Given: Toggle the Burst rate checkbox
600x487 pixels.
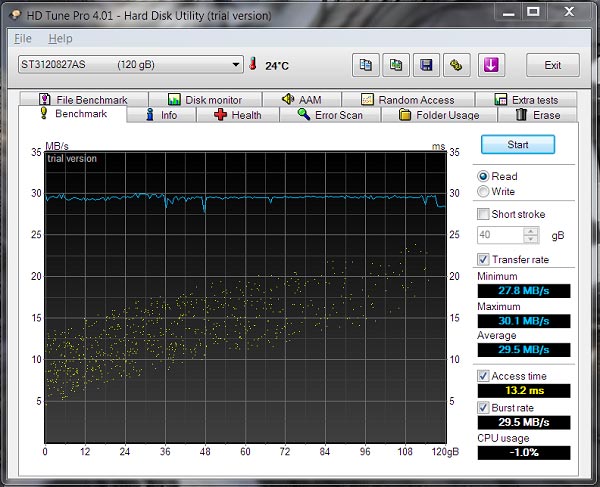Looking at the screenshot, I should click(483, 407).
